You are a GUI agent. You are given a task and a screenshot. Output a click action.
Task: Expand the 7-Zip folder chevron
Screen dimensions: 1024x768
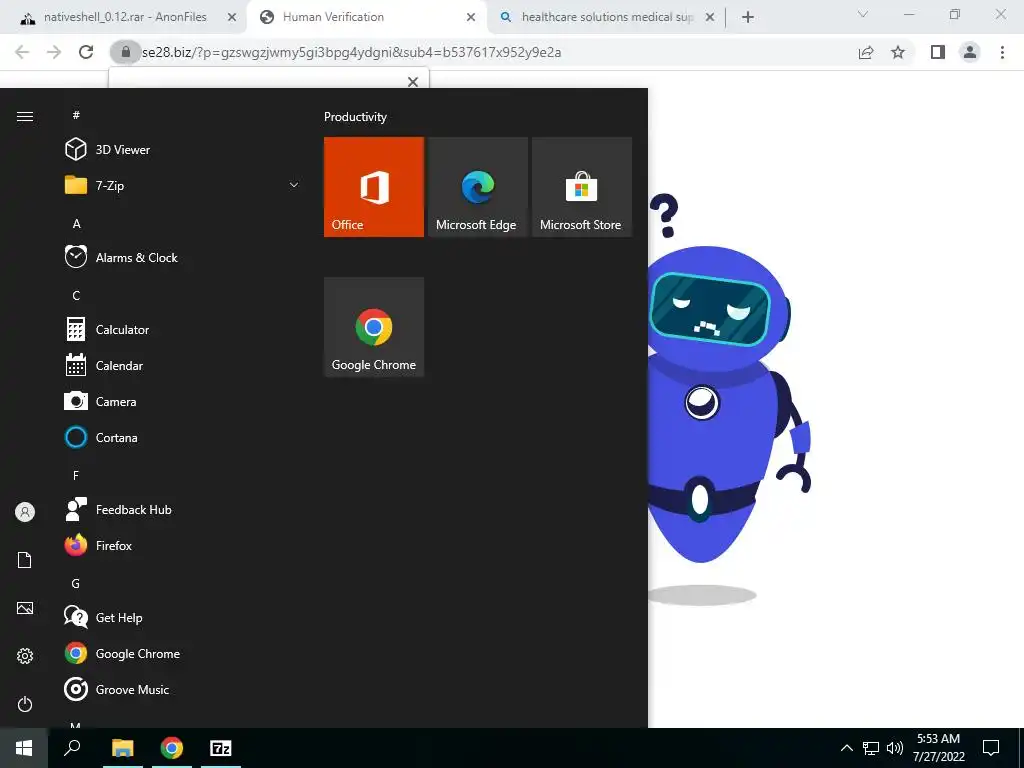coord(294,185)
